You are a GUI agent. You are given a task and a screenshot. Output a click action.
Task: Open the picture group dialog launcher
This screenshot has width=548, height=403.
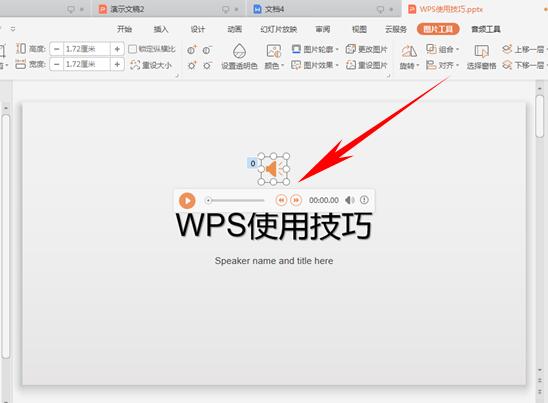coord(388,75)
